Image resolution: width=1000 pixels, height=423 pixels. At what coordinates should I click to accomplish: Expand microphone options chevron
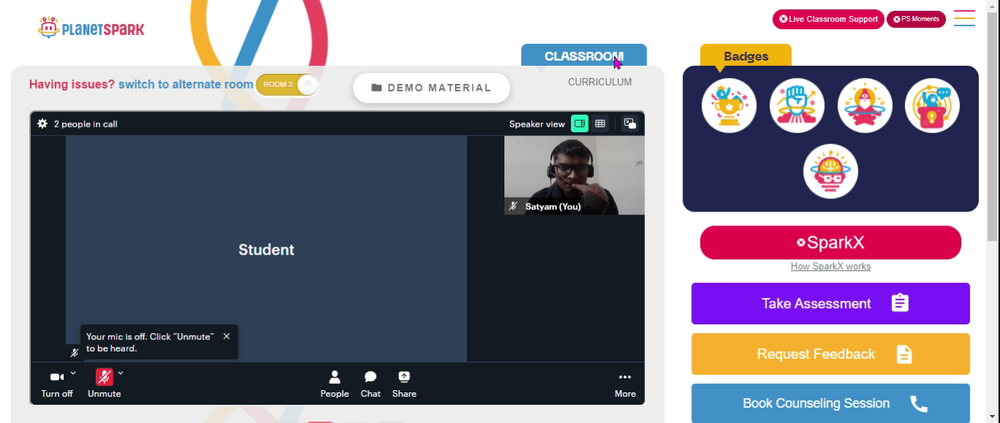pyautogui.click(x=121, y=373)
